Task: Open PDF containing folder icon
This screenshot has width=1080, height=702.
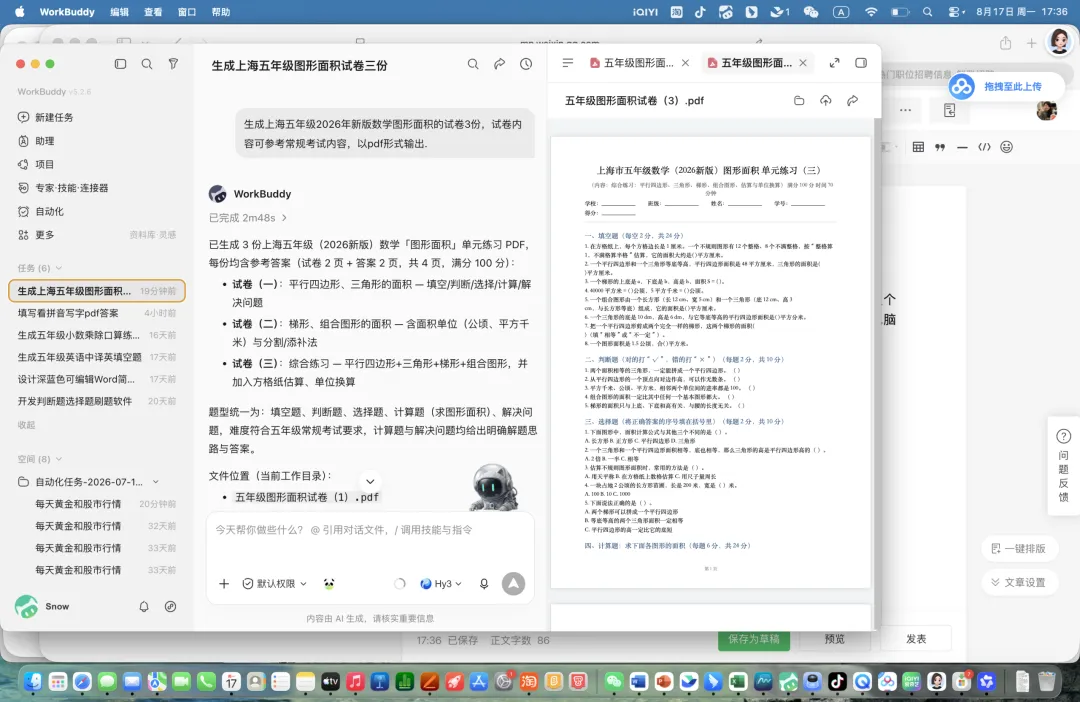Action: tap(799, 101)
